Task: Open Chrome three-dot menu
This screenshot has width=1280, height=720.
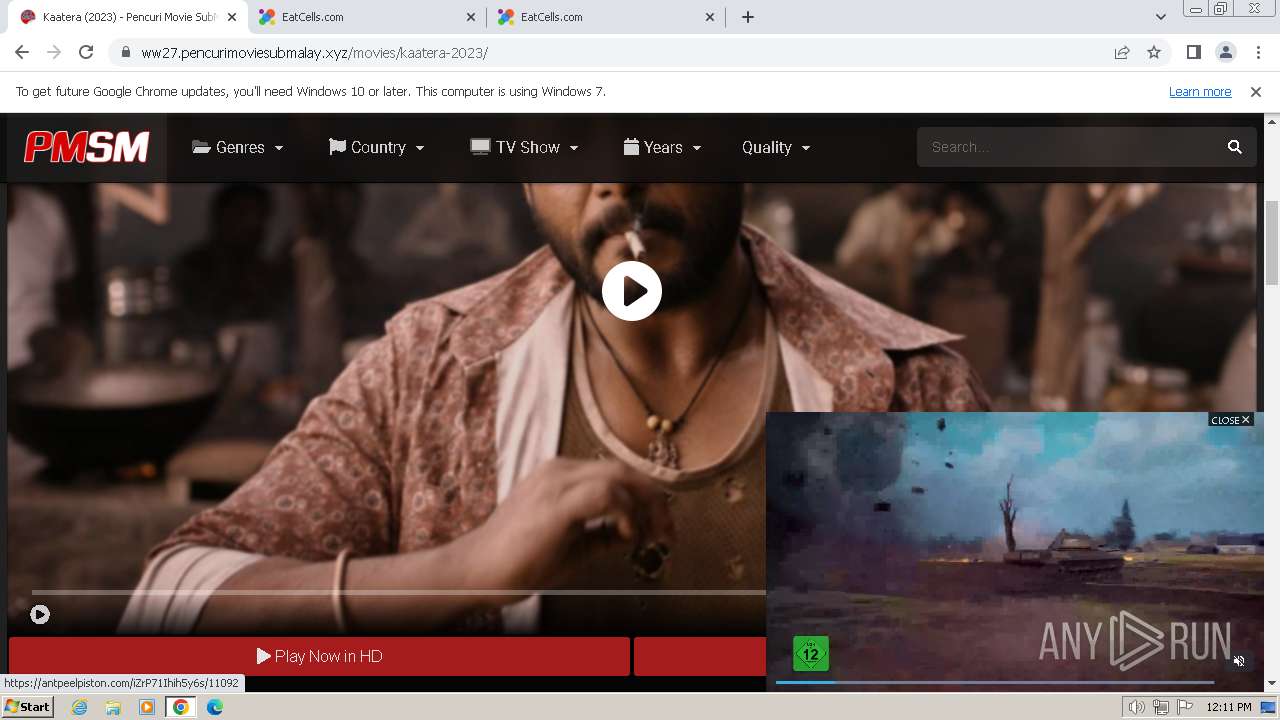Action: (x=1258, y=53)
